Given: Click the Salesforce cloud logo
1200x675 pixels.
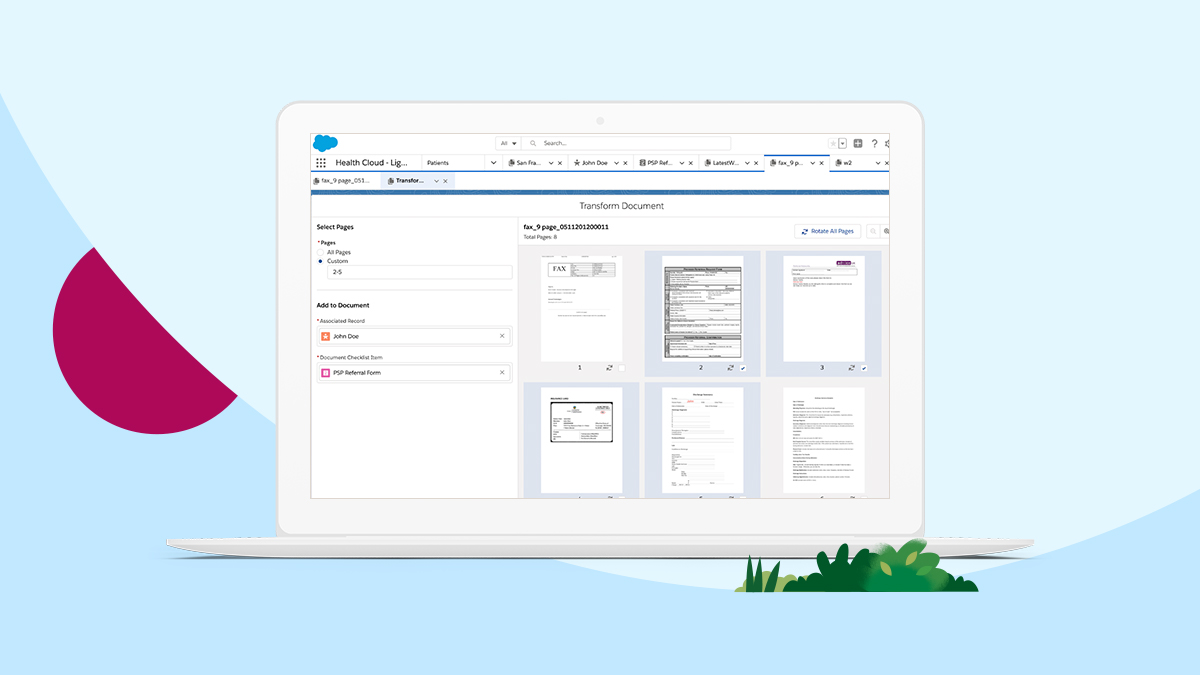Looking at the screenshot, I should (x=325, y=143).
